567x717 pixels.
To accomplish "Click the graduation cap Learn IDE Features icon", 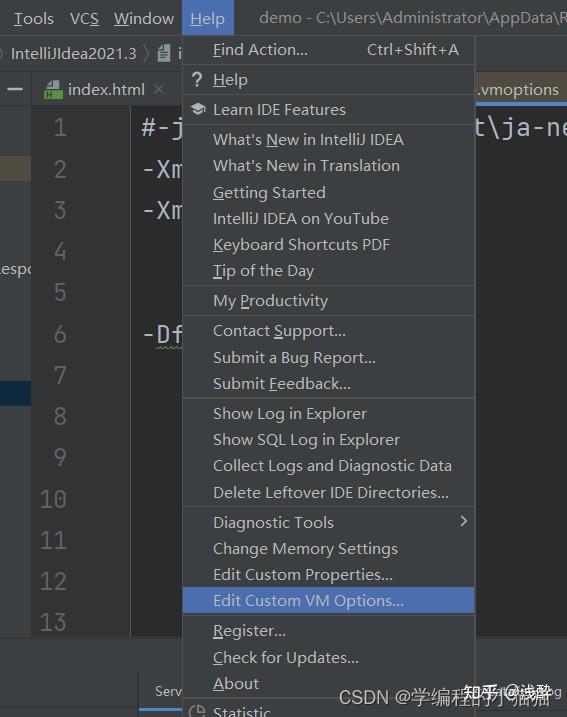I will [x=198, y=109].
